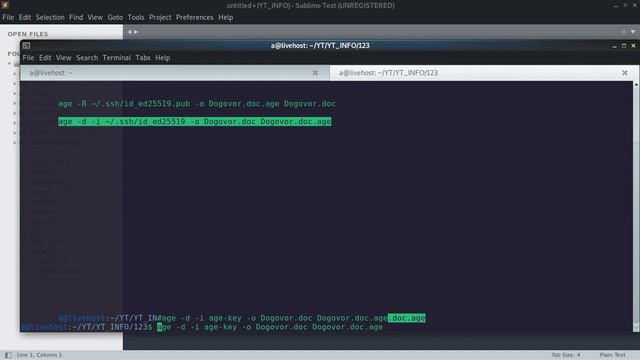Open Sublime Text File menu
640x360 pixels.
(x=8, y=17)
